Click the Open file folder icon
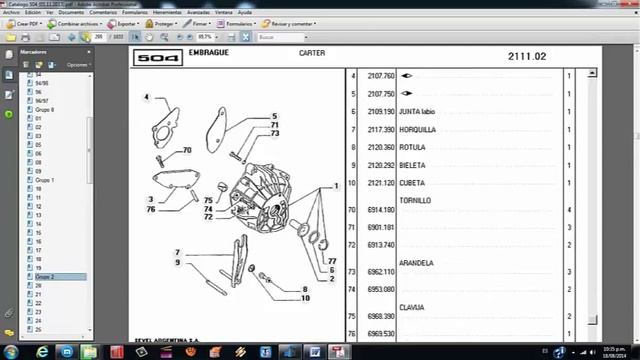Viewport: 640px width, 360px height. click(x=11, y=38)
